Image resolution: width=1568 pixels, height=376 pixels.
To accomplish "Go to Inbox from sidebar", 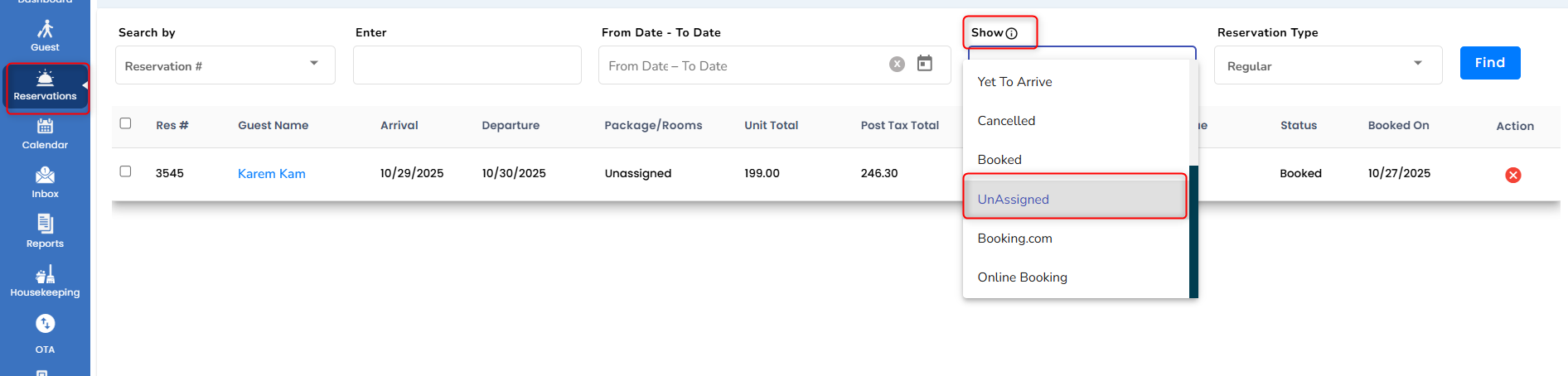I will [x=45, y=182].
